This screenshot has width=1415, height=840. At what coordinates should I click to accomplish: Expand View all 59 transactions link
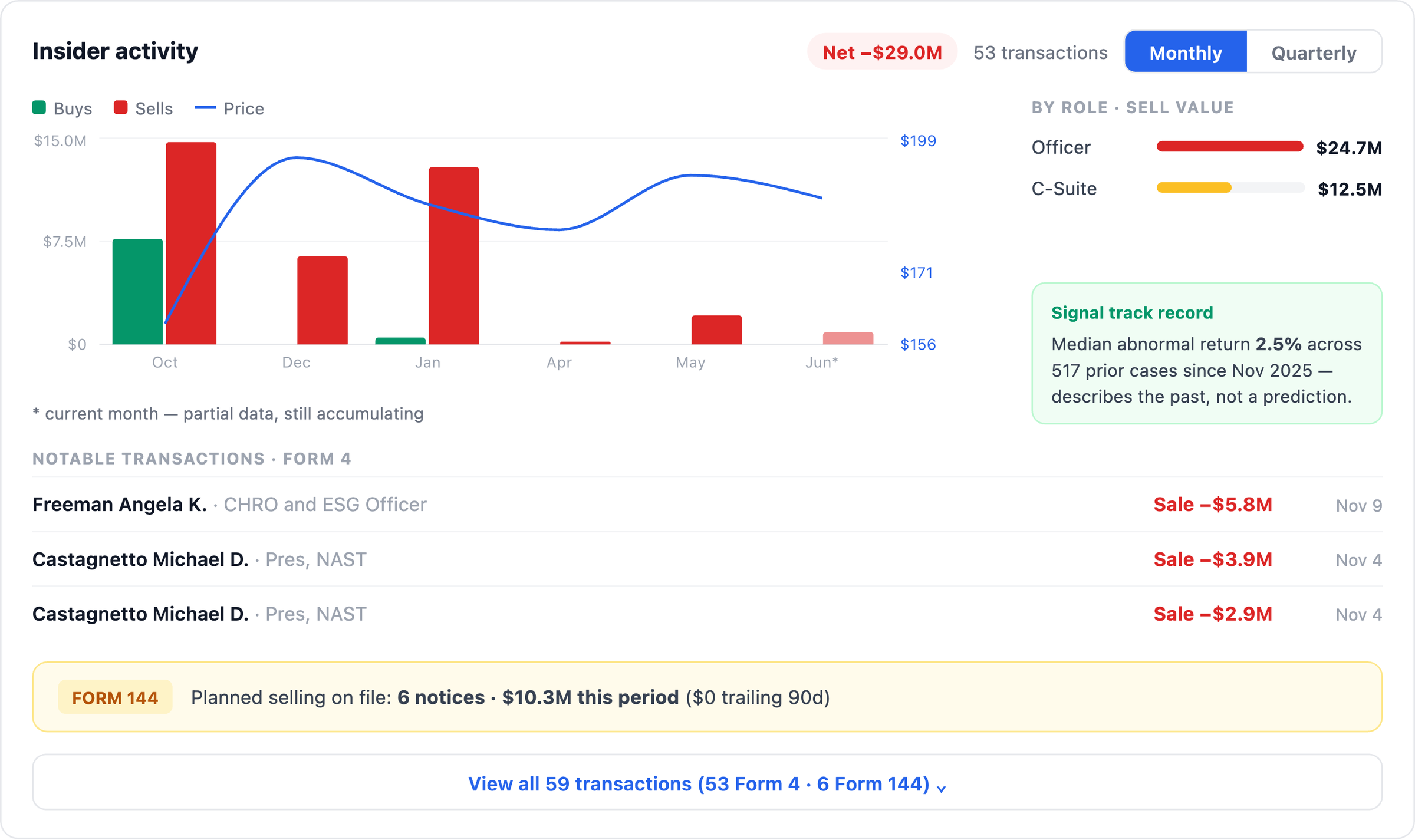pyautogui.click(x=707, y=783)
